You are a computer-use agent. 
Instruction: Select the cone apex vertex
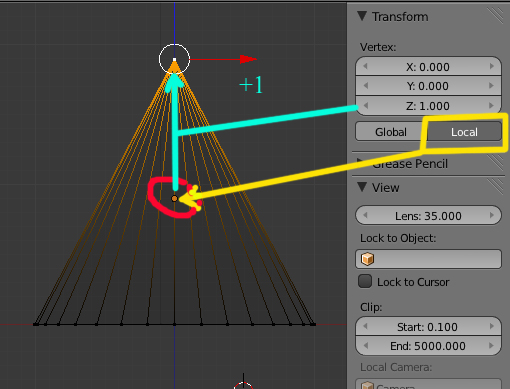coord(174,59)
